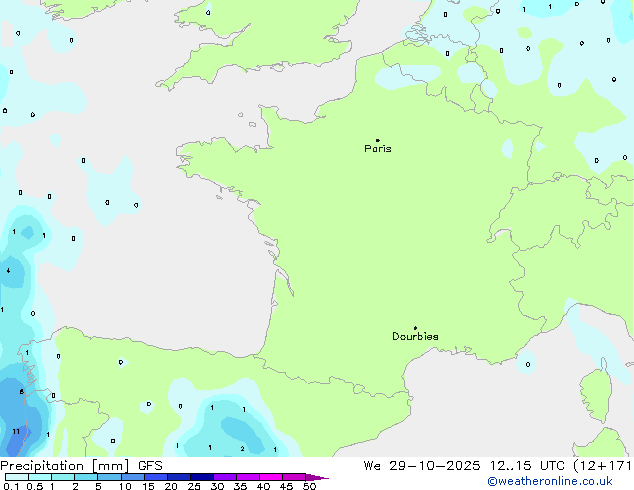634x490 pixels.
Task: Click the map precipitation value '11'
Action: pos(16,431)
